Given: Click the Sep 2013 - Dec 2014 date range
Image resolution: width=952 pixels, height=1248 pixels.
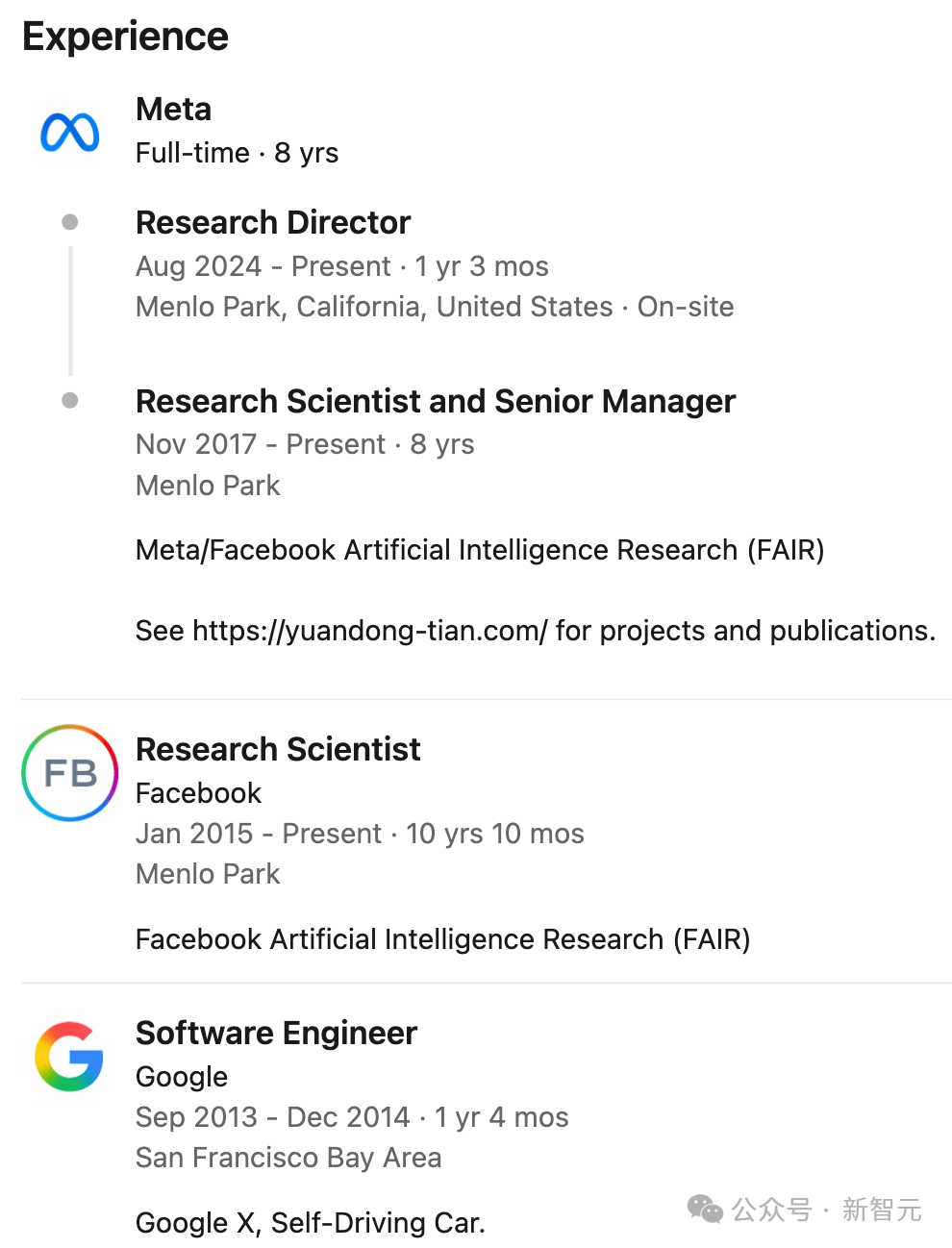Looking at the screenshot, I should [272, 1117].
